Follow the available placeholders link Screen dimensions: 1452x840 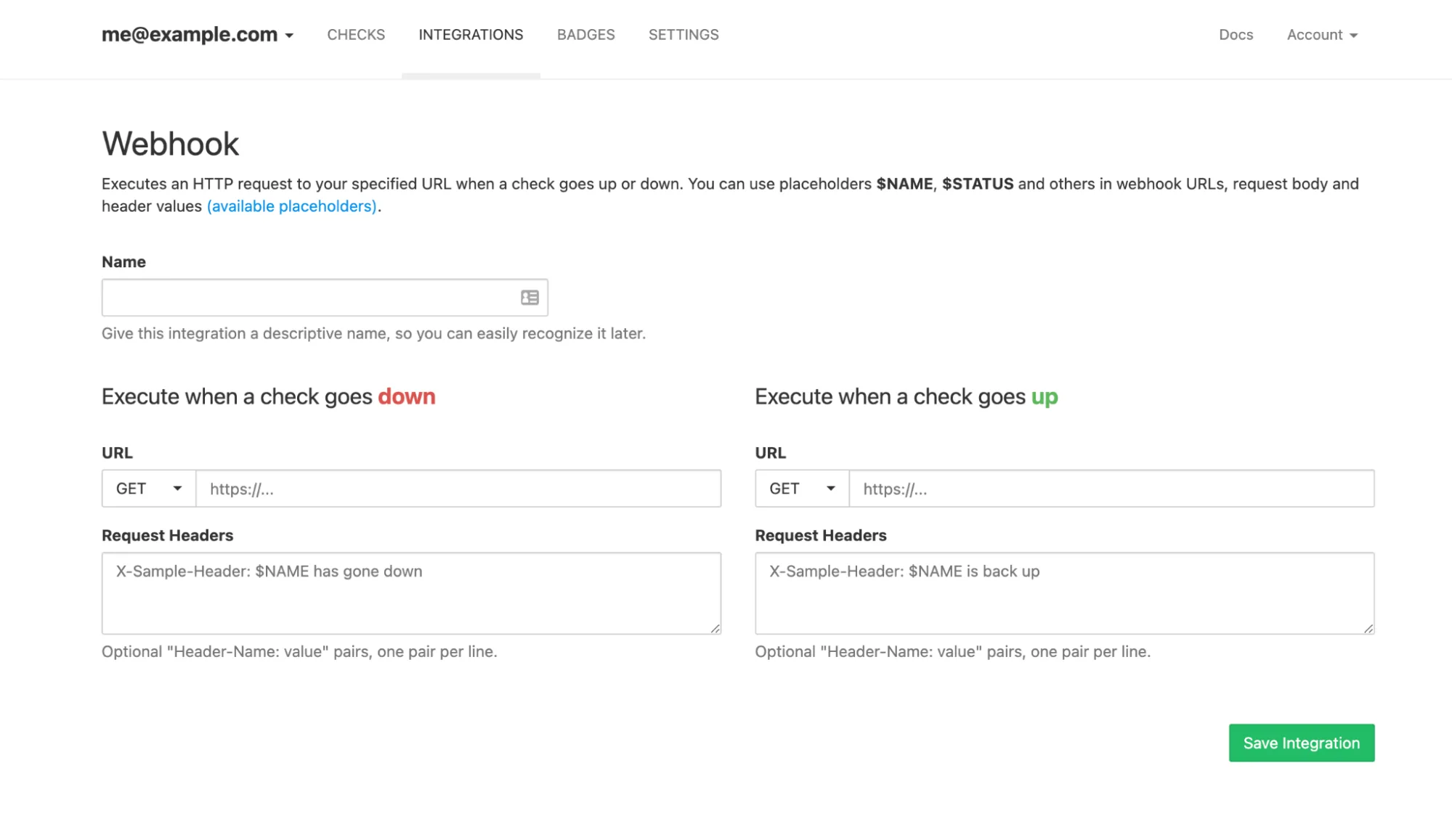[291, 206]
